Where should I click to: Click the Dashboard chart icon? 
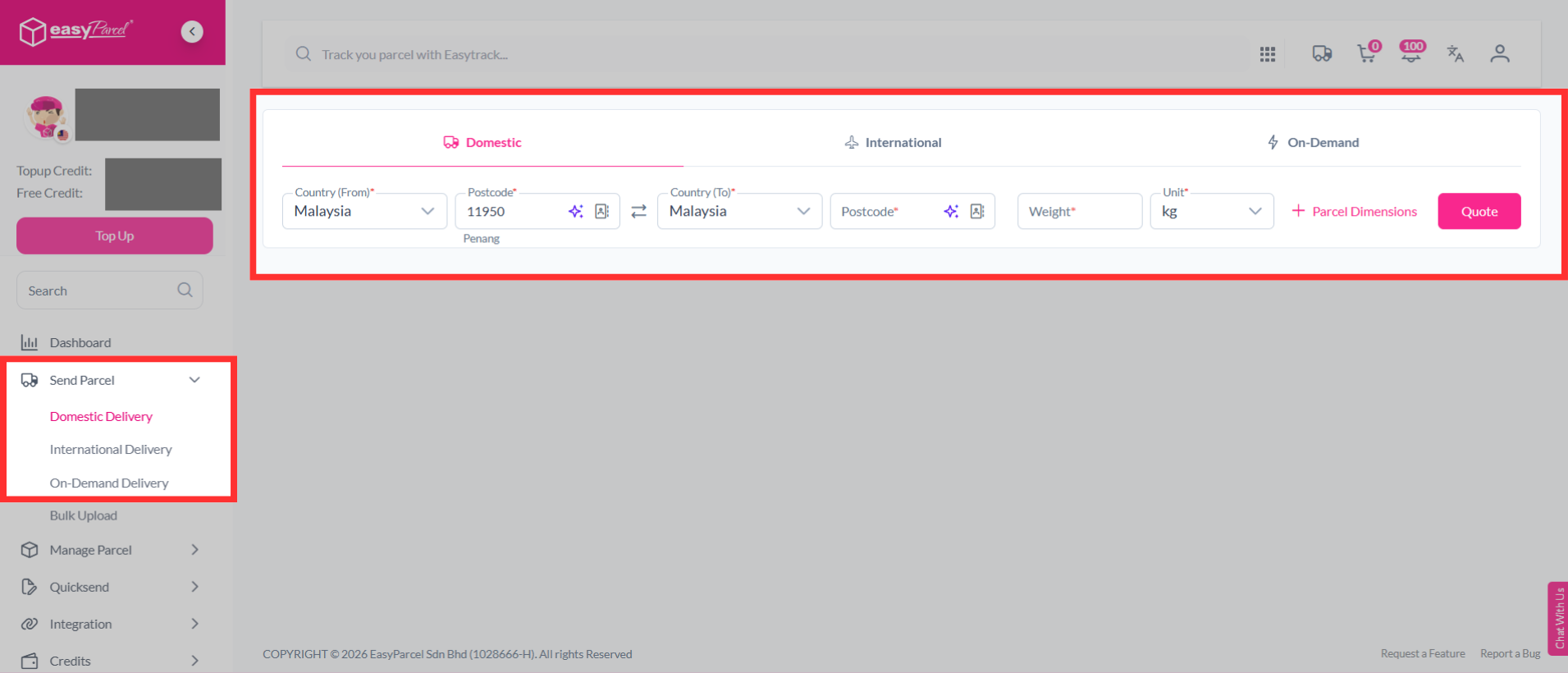pyautogui.click(x=30, y=342)
